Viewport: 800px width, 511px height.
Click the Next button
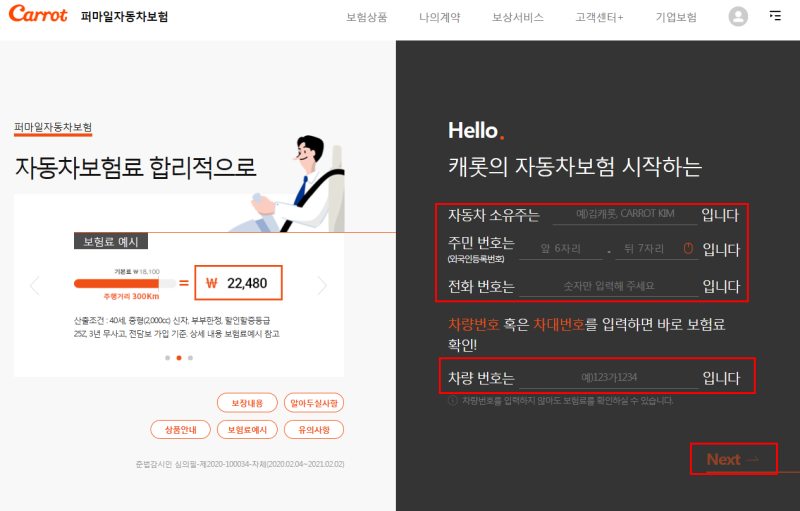(x=733, y=459)
